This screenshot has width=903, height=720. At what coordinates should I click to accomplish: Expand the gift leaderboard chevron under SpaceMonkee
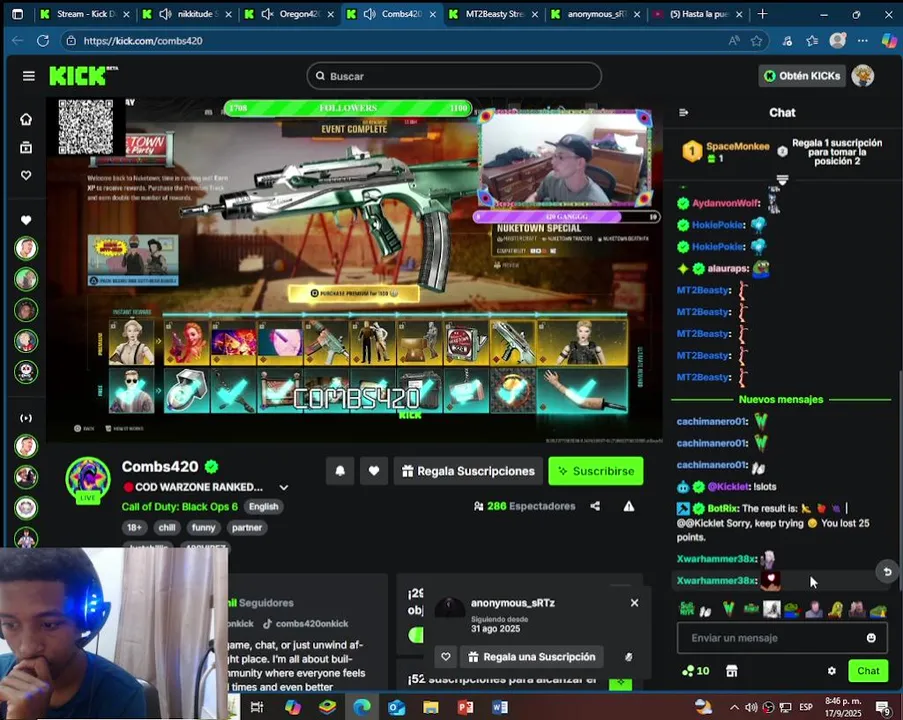[782, 180]
